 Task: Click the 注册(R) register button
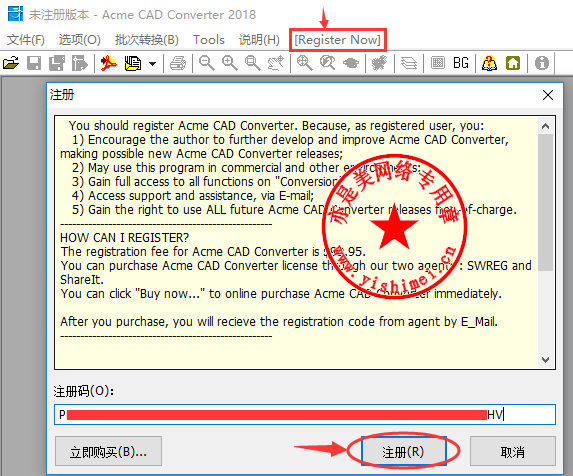[403, 451]
